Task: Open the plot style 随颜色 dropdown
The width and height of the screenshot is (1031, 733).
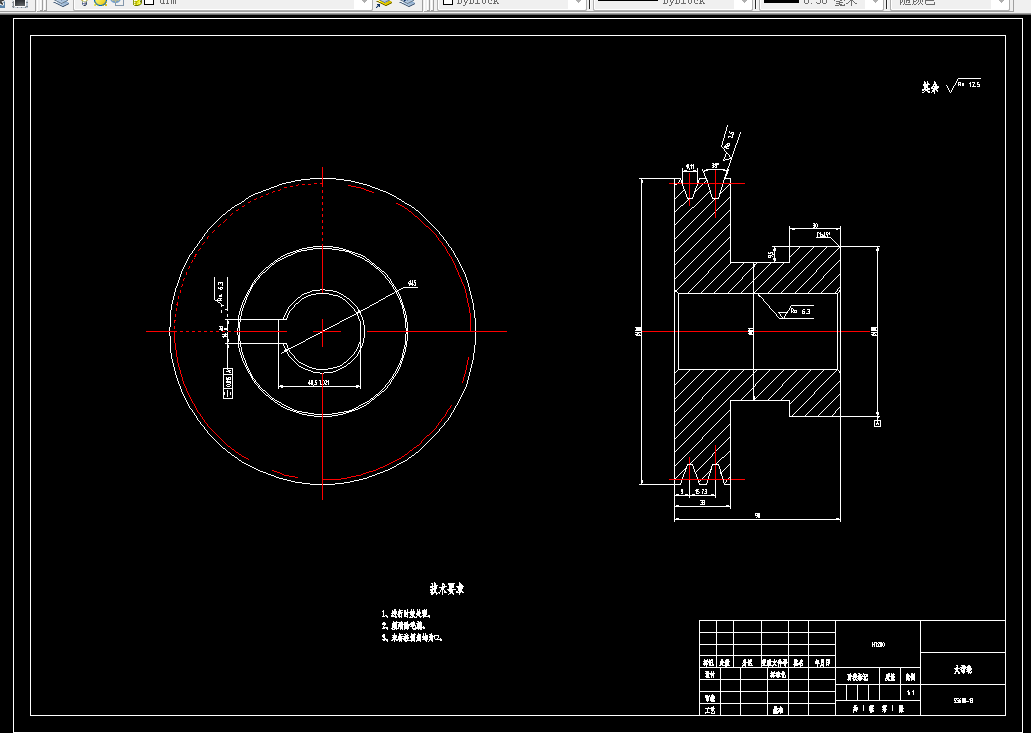Action: [949, 3]
